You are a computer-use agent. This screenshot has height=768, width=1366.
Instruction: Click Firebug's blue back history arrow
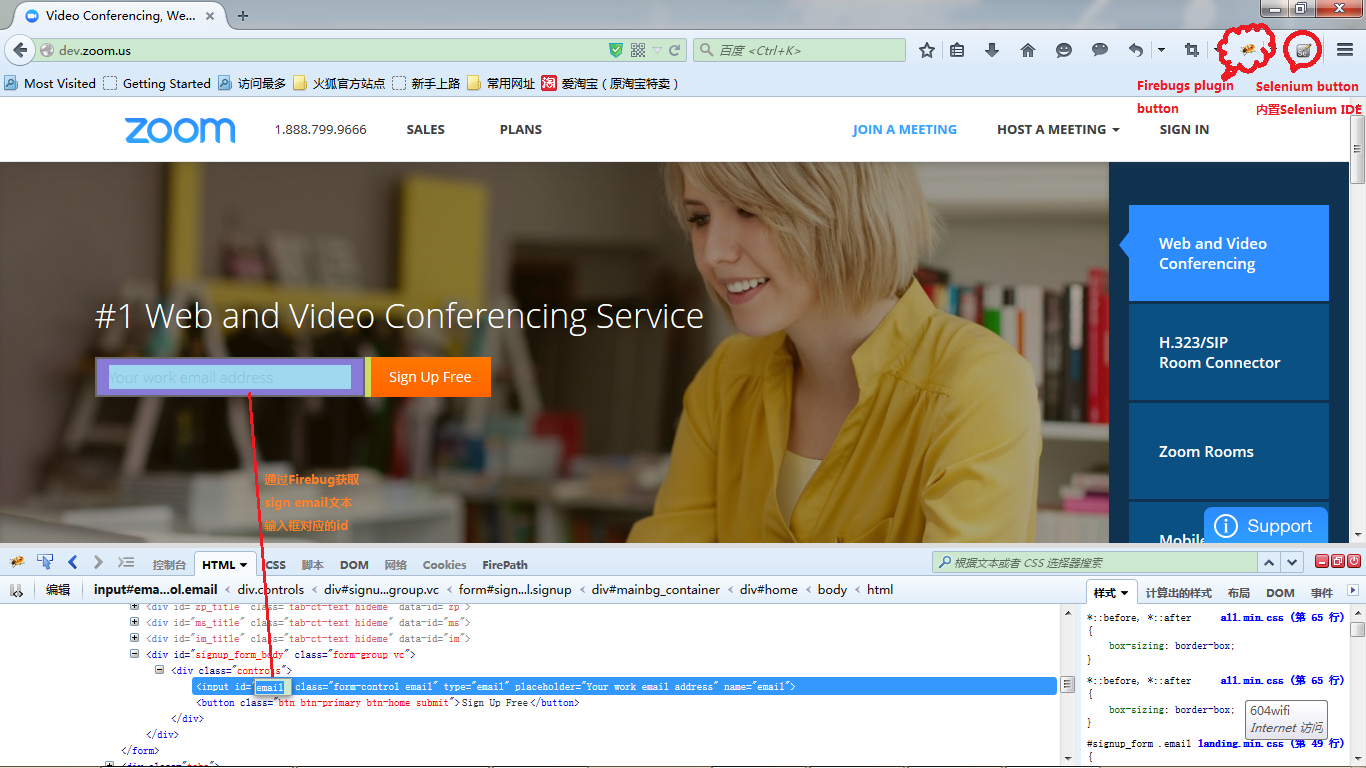(x=73, y=562)
